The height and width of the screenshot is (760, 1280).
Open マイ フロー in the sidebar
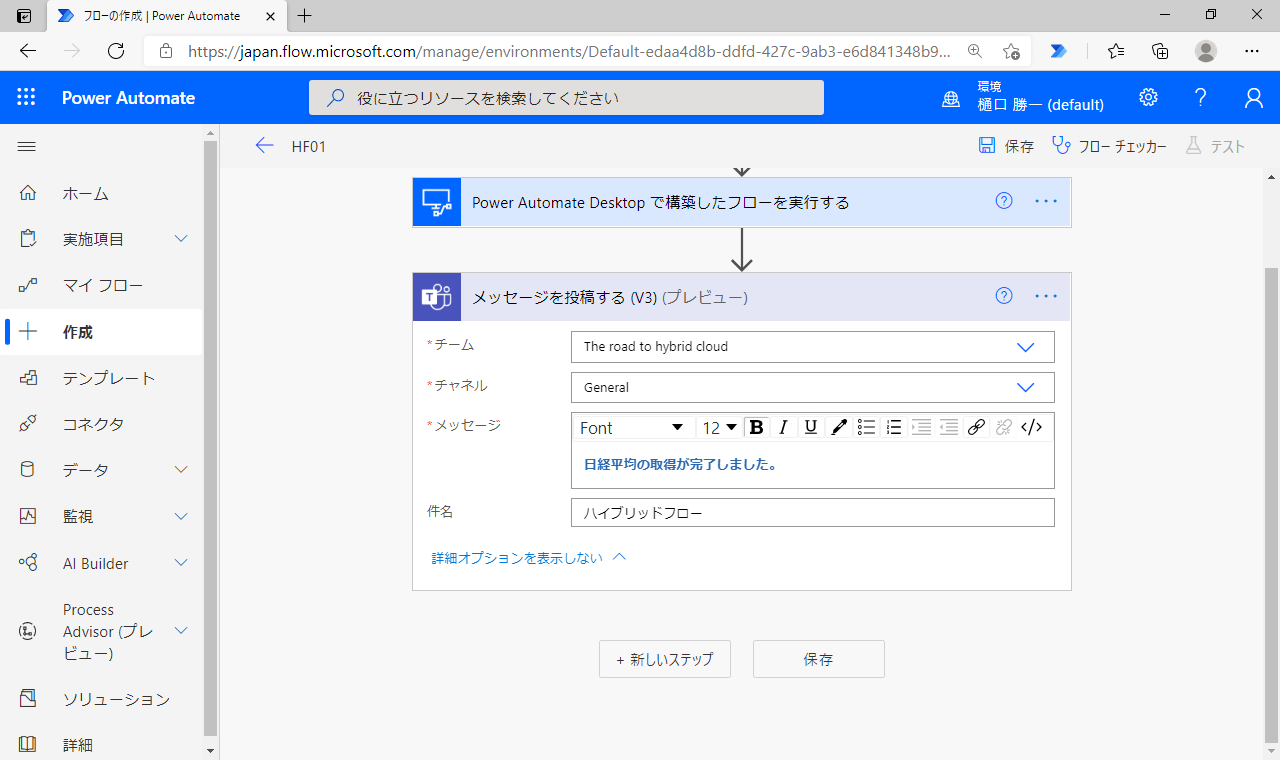click(102, 286)
